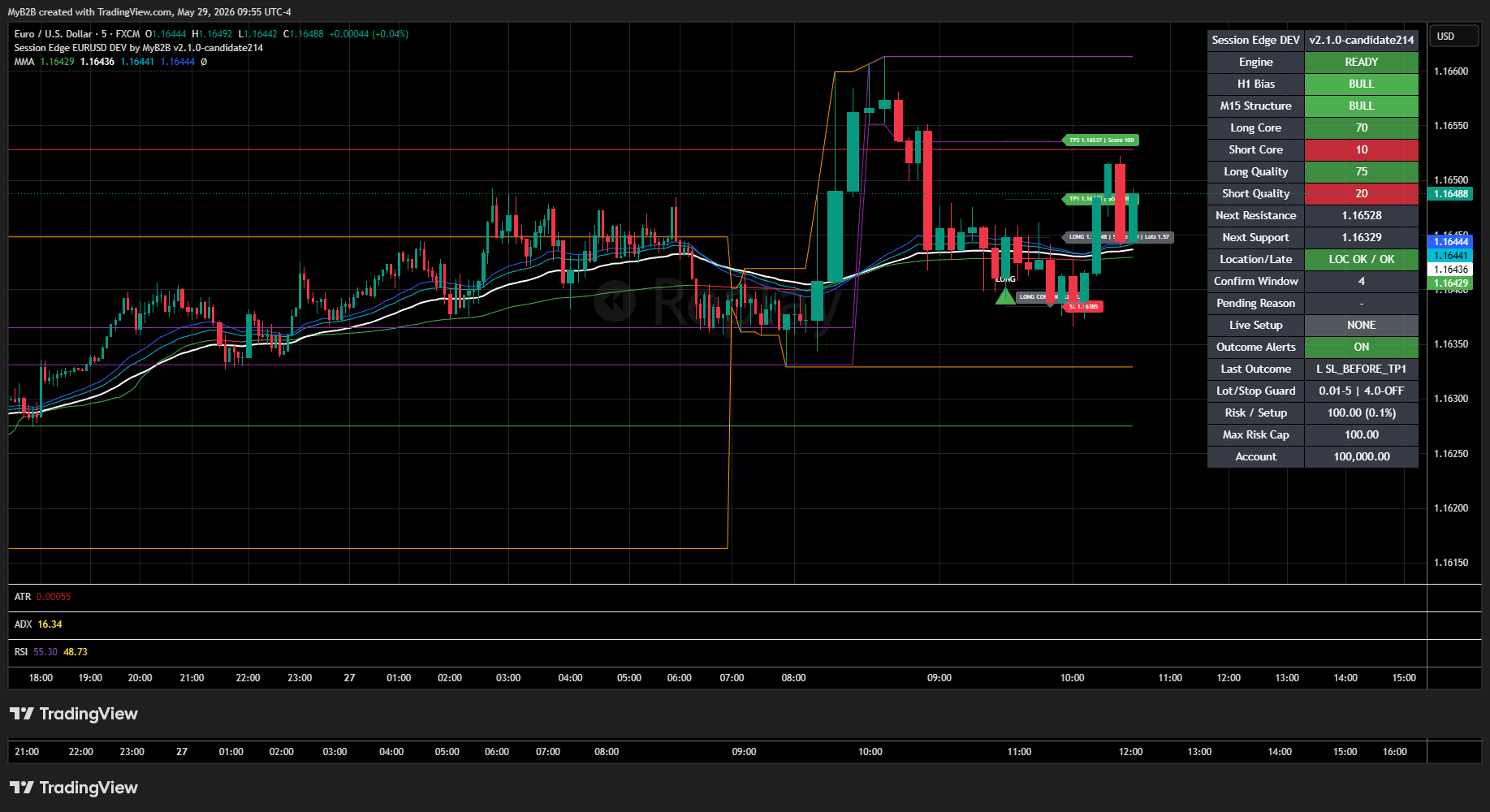The image size is (1490, 812).
Task: Click the TP2 1.16537 Score 100 label
Action: point(1101,140)
